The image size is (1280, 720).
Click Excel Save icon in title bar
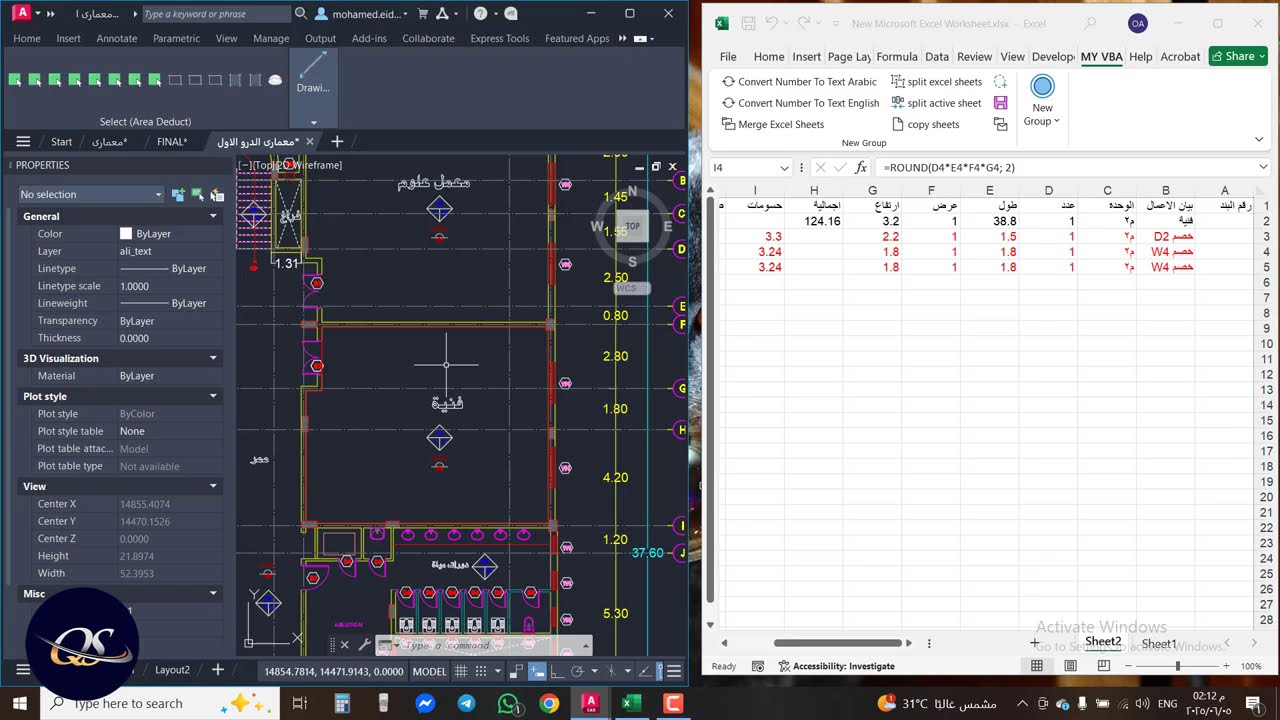(748, 23)
